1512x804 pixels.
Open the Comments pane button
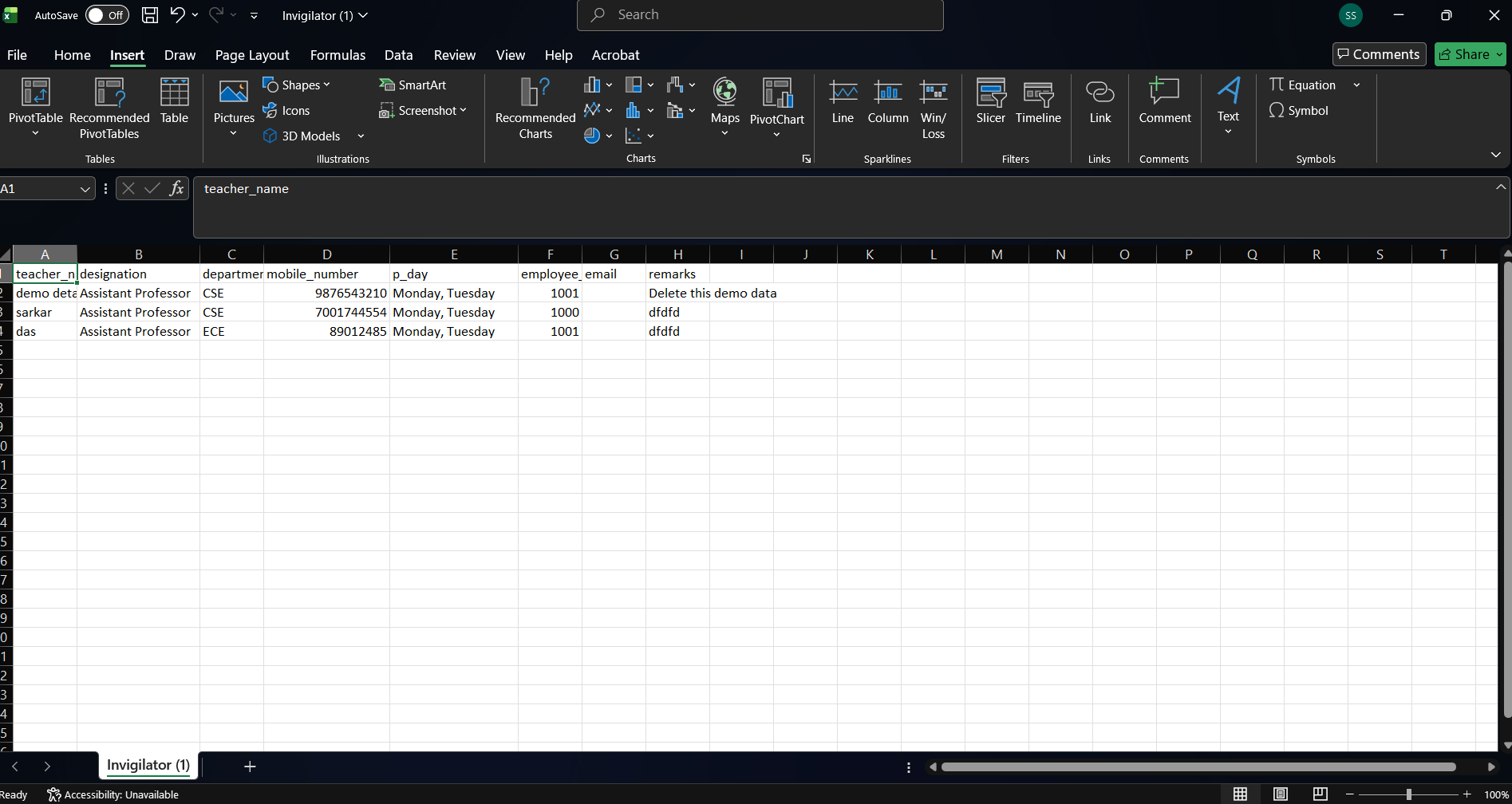point(1379,54)
